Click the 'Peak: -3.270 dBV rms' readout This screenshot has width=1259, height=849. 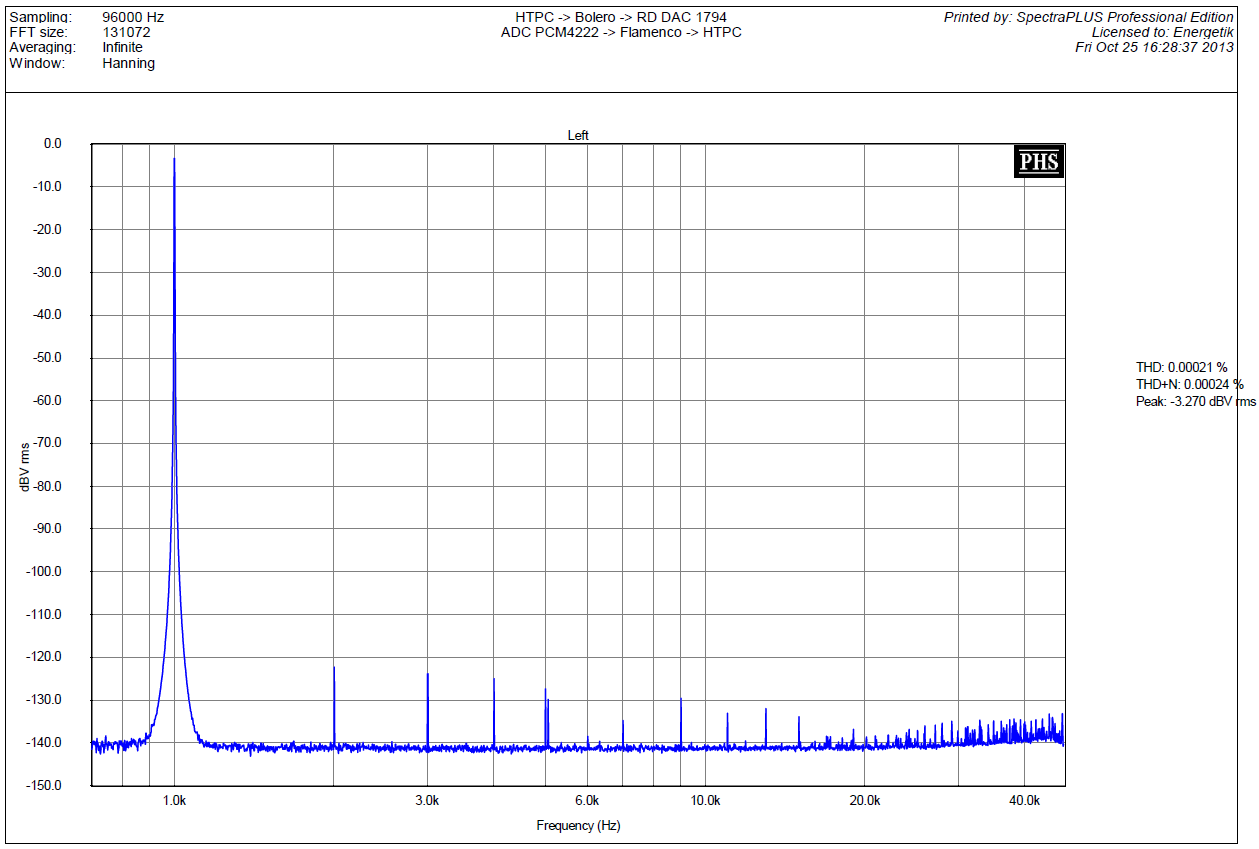click(x=1195, y=401)
